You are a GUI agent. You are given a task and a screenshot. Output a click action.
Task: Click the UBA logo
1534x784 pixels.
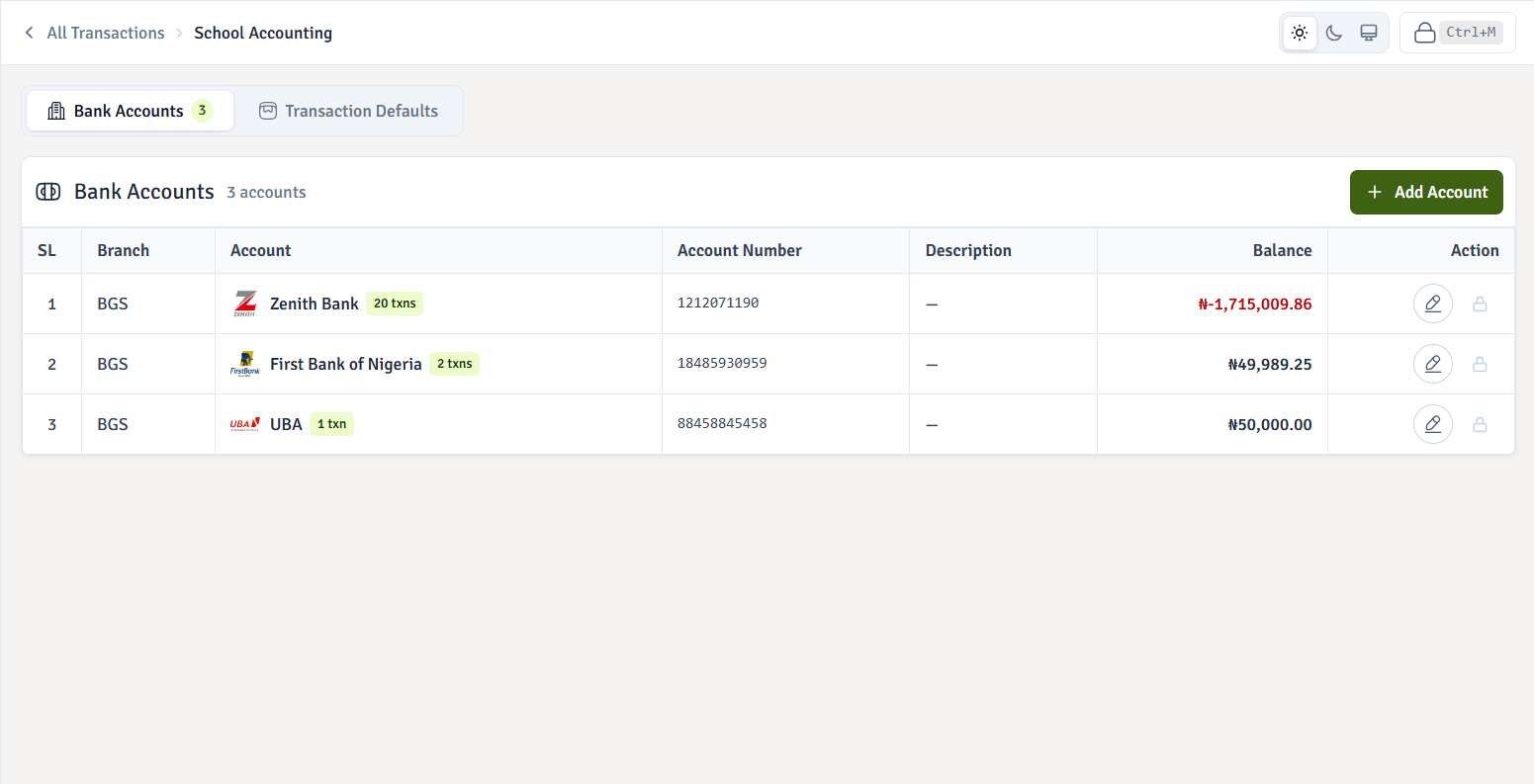click(245, 424)
